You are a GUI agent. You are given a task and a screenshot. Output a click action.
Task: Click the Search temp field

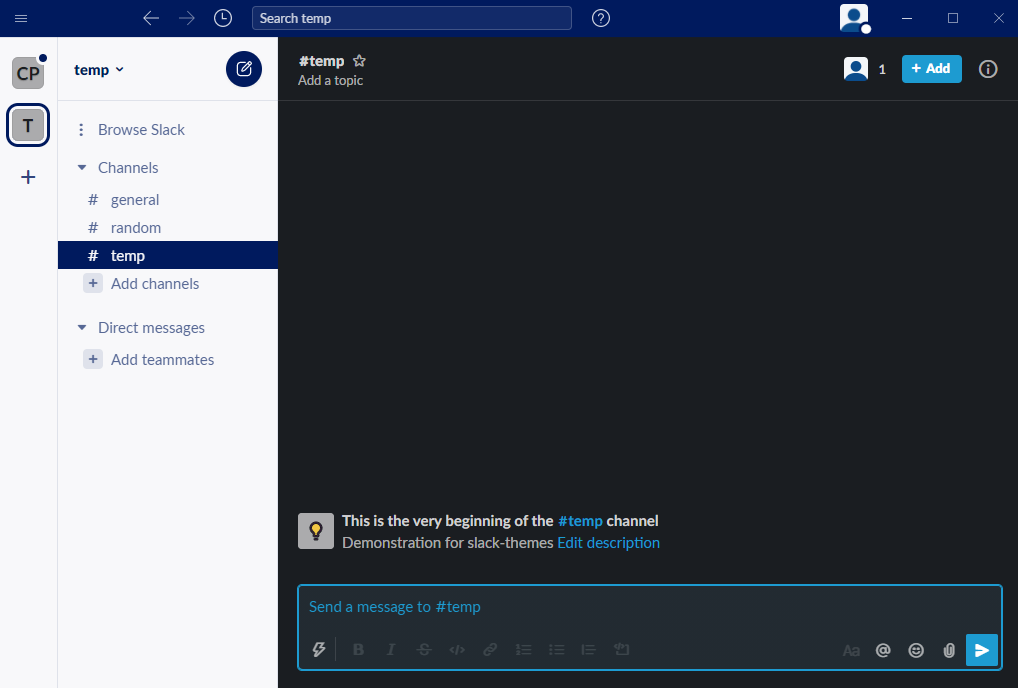point(412,18)
